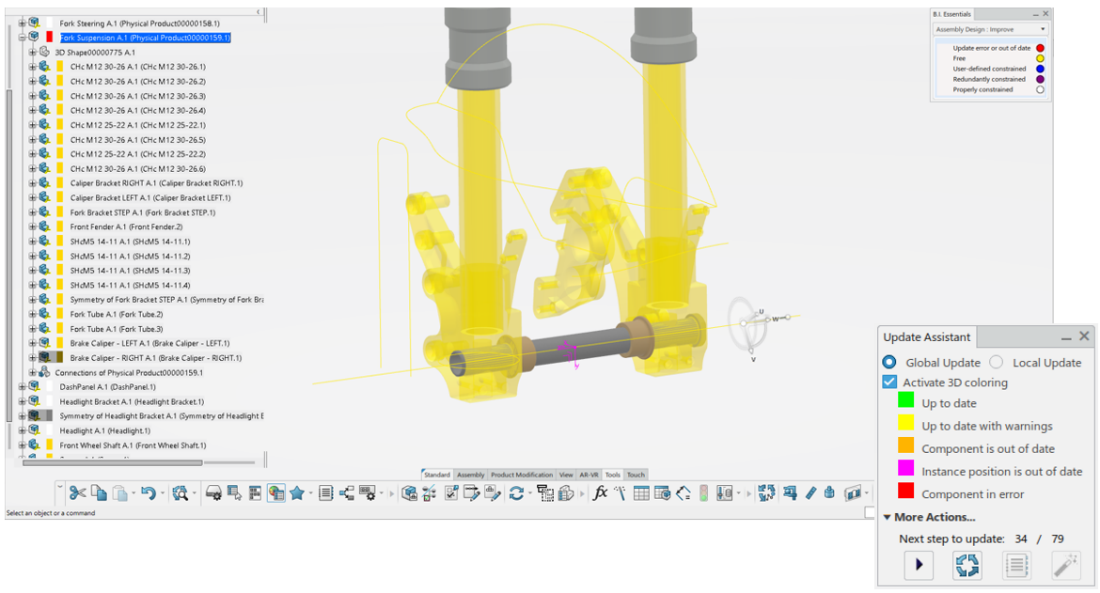Switch to the Assembly tab
The width and height of the screenshot is (1100, 593).
pos(470,475)
